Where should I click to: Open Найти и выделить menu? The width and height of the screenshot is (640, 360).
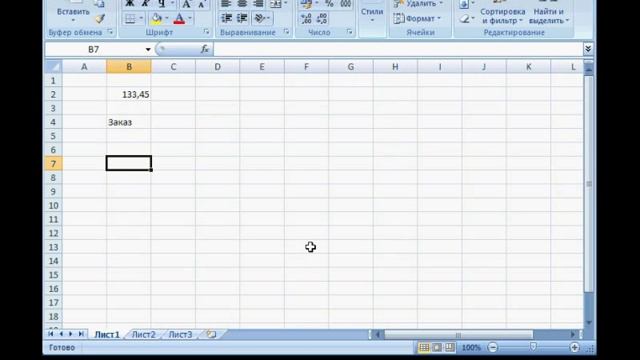coord(549,16)
